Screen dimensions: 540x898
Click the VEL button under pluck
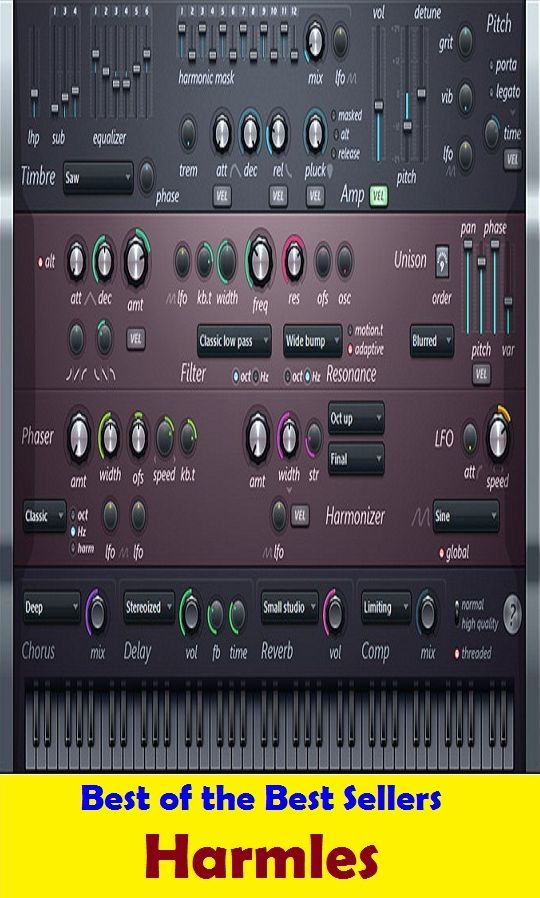315,196
